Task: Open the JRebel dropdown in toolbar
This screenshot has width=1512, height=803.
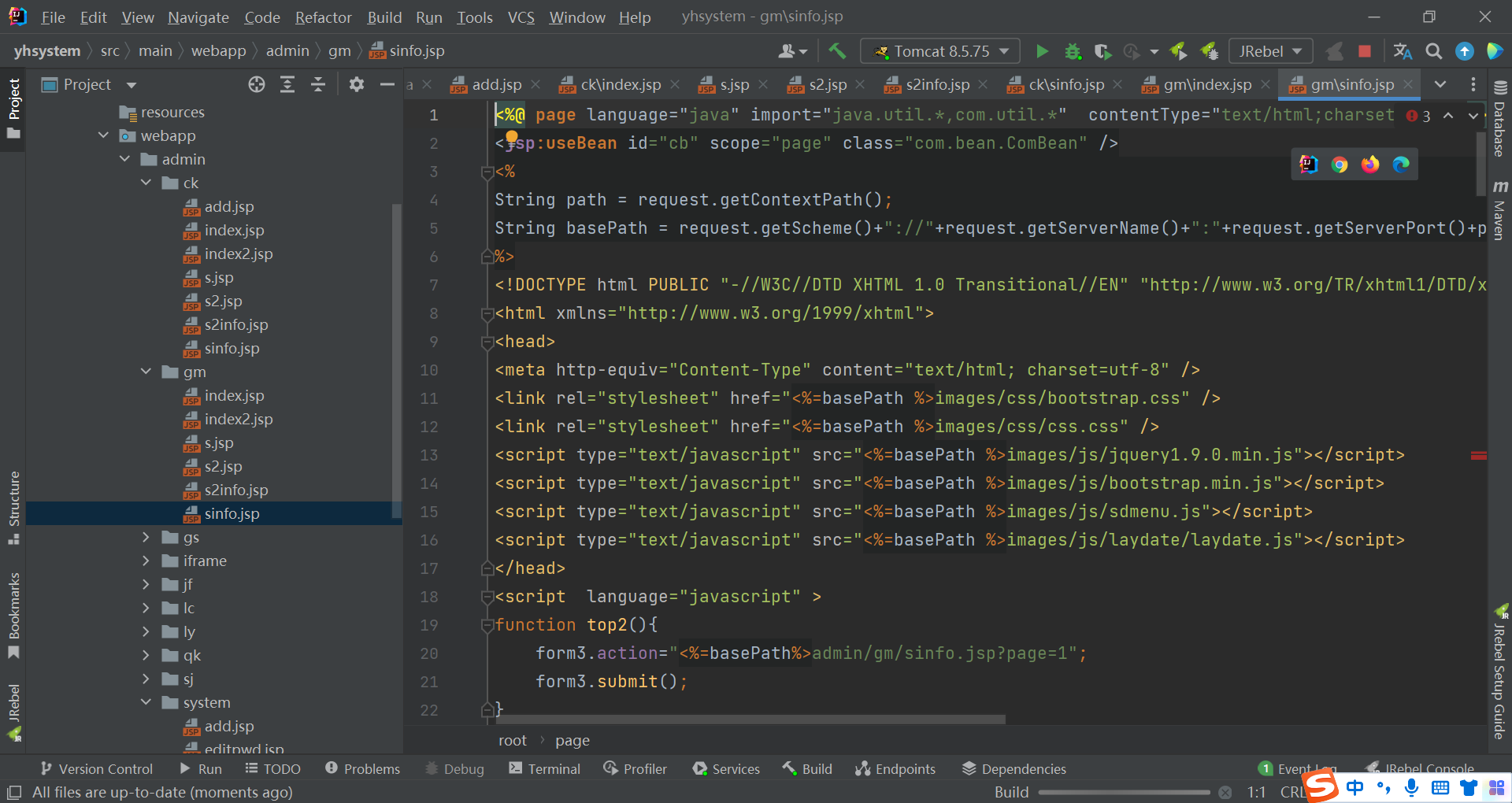Action: pos(1270,51)
